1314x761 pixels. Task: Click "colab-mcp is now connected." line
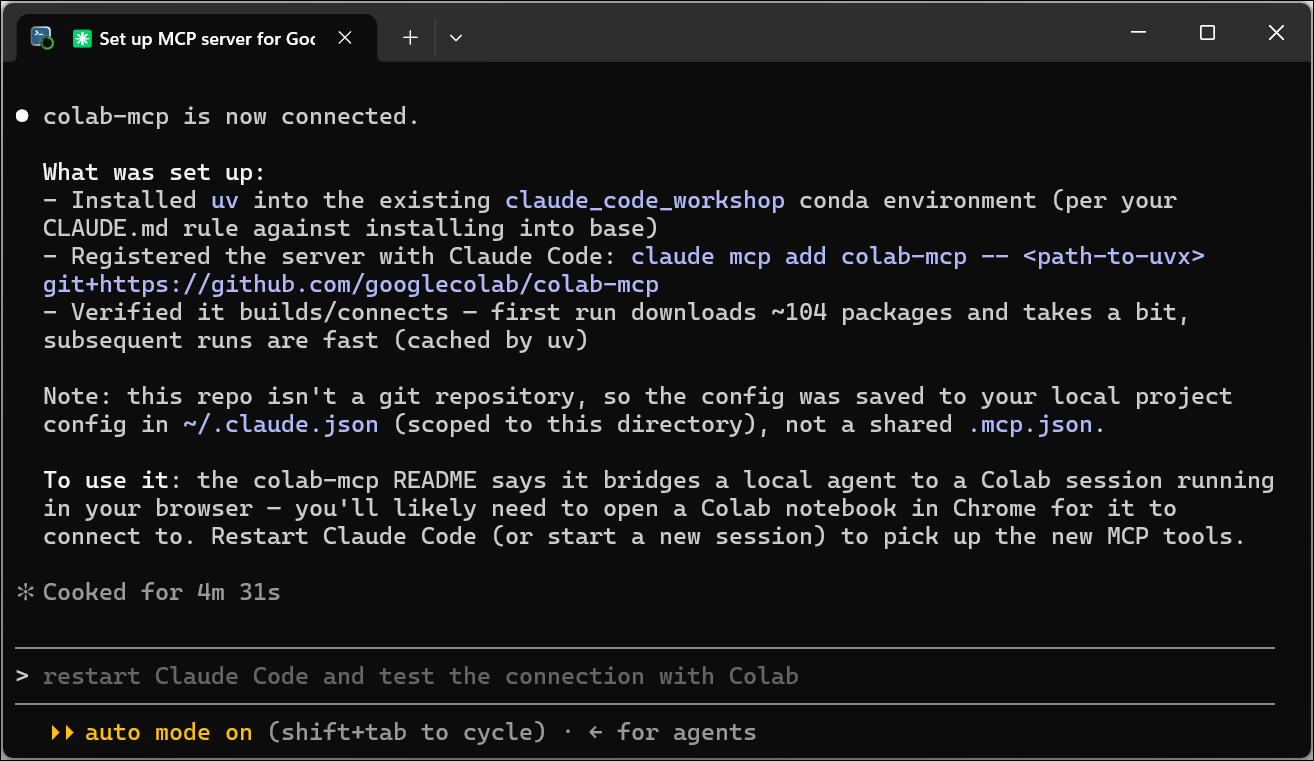click(x=231, y=116)
